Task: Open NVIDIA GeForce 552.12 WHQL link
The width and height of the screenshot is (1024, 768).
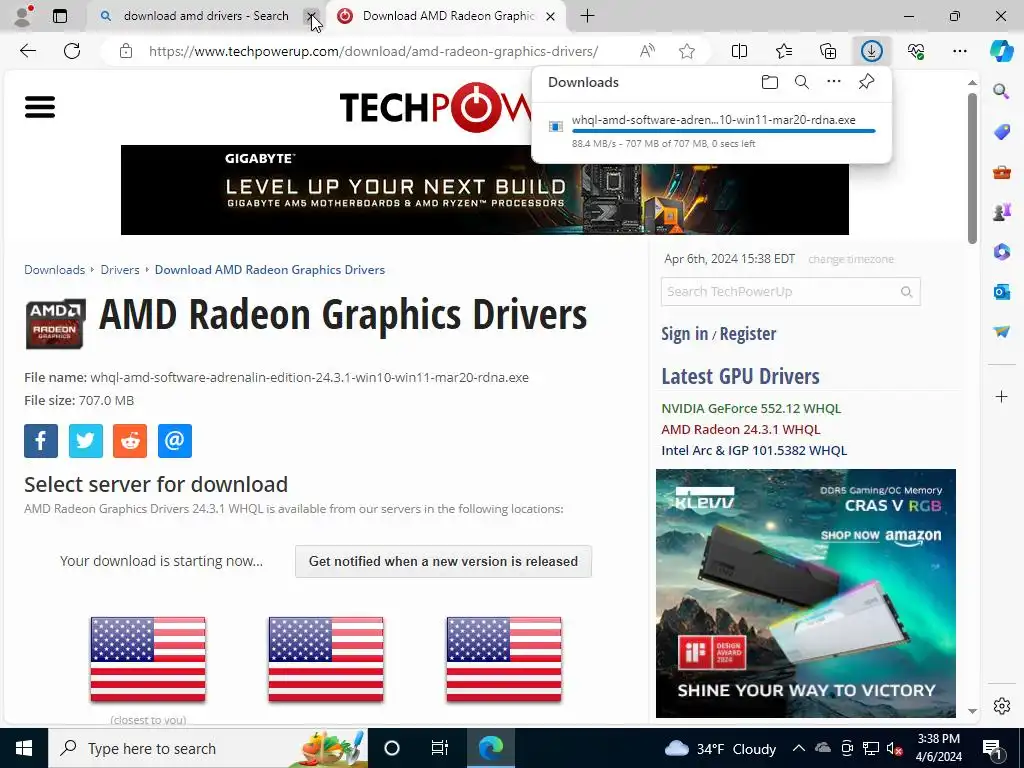Action: (751, 408)
